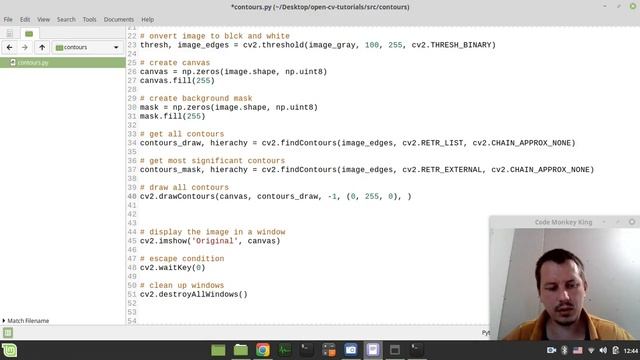The width and height of the screenshot is (640, 360).
Task: Click the cv2.destroyAllWindows() line
Action: pos(194,294)
